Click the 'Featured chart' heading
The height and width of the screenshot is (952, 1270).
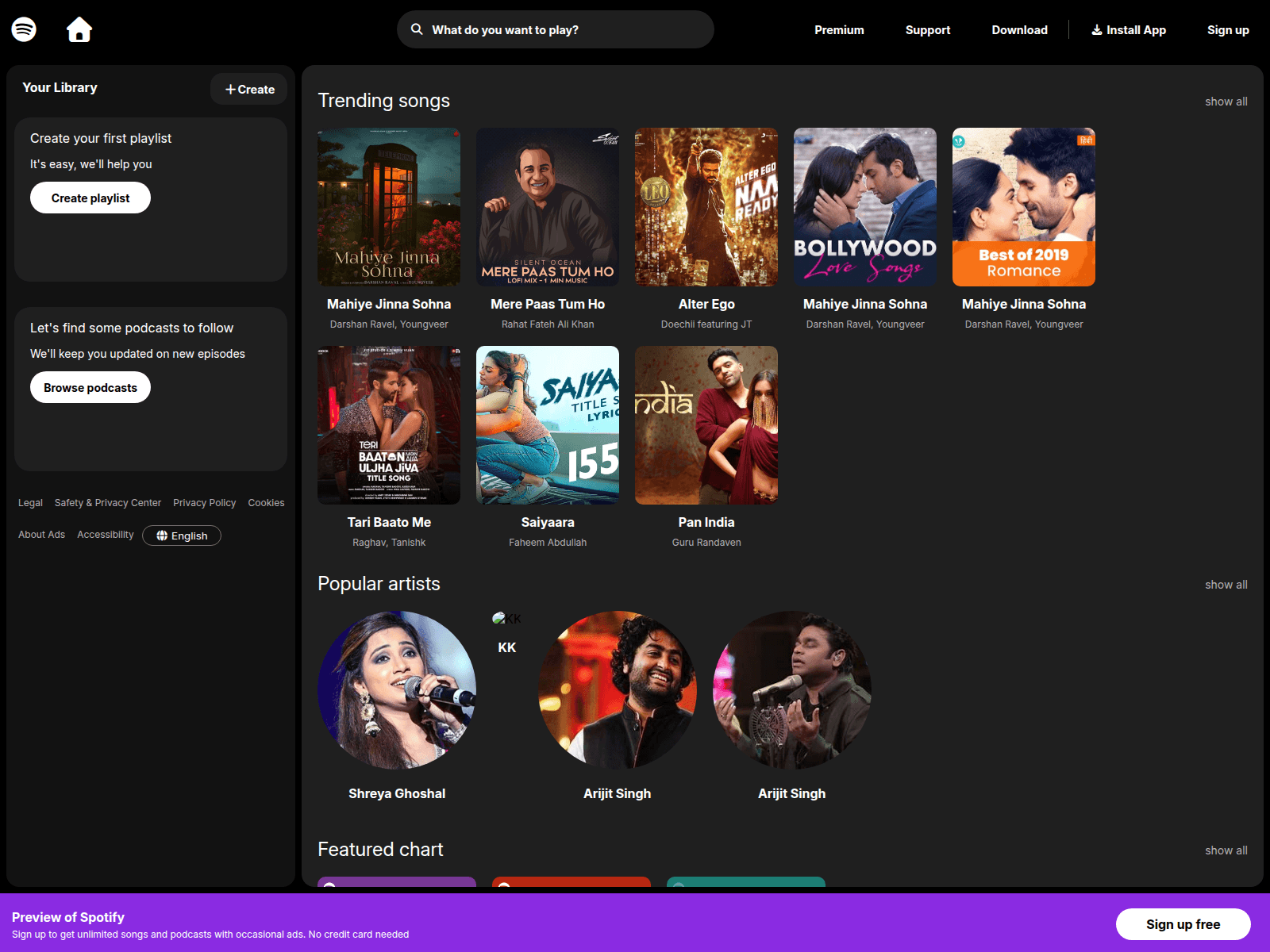pos(380,850)
